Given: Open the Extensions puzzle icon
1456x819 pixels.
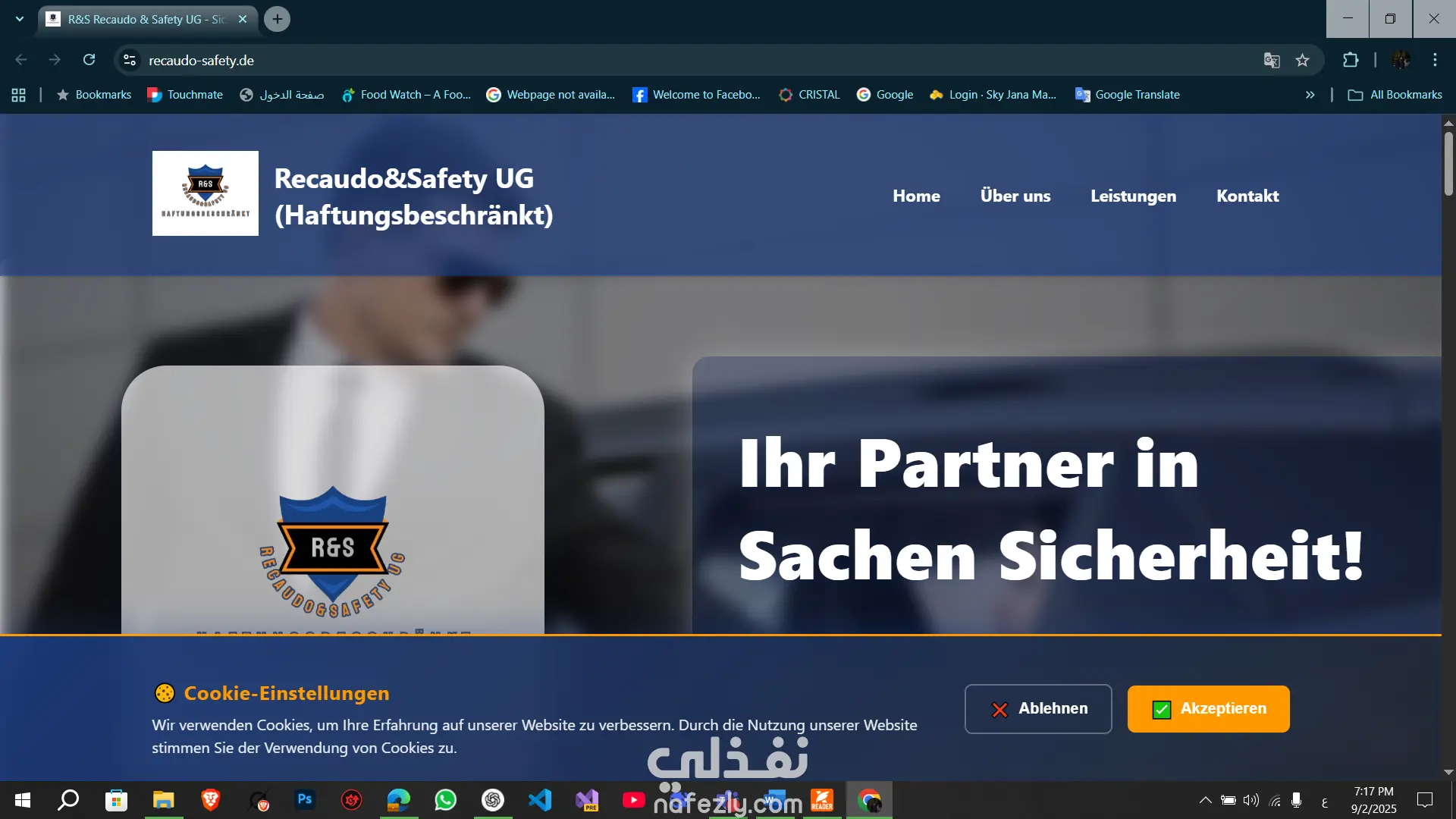Looking at the screenshot, I should click(1351, 60).
